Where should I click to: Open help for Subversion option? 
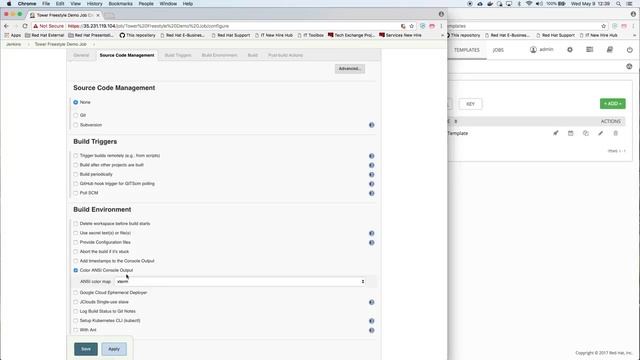click(x=371, y=125)
